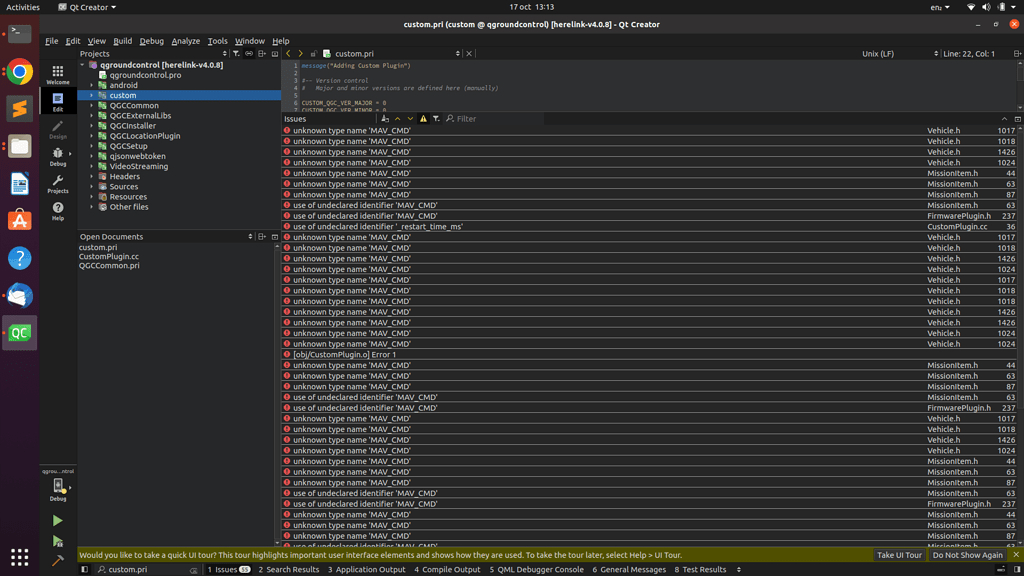Click the green Run button
This screenshot has height=576, width=1024.
57,521
